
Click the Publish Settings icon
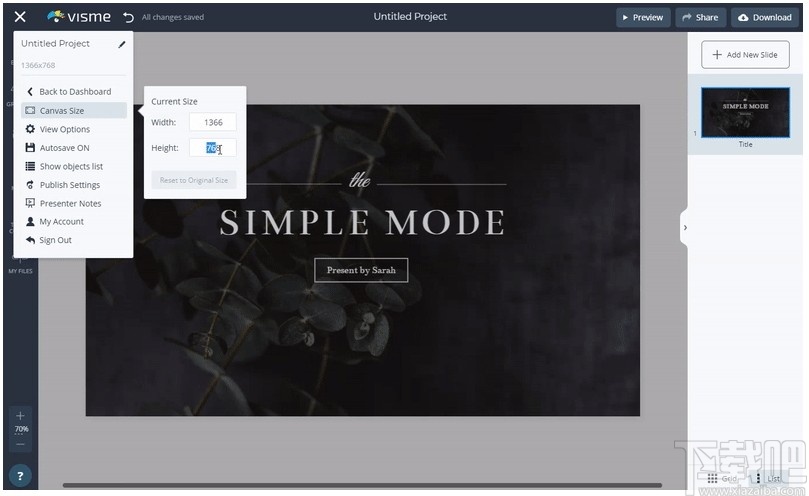[x=30, y=185]
